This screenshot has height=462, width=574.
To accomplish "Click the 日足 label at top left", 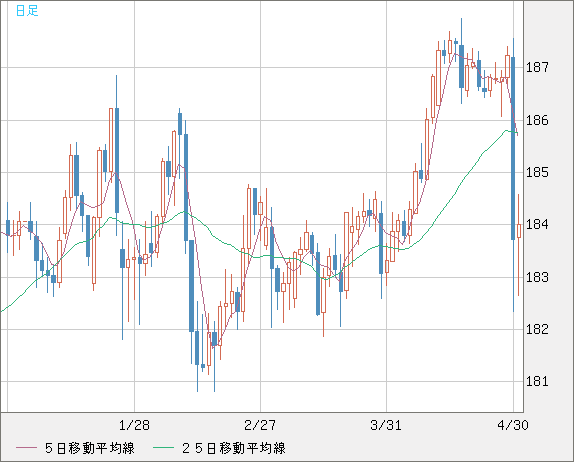I will [27, 11].
